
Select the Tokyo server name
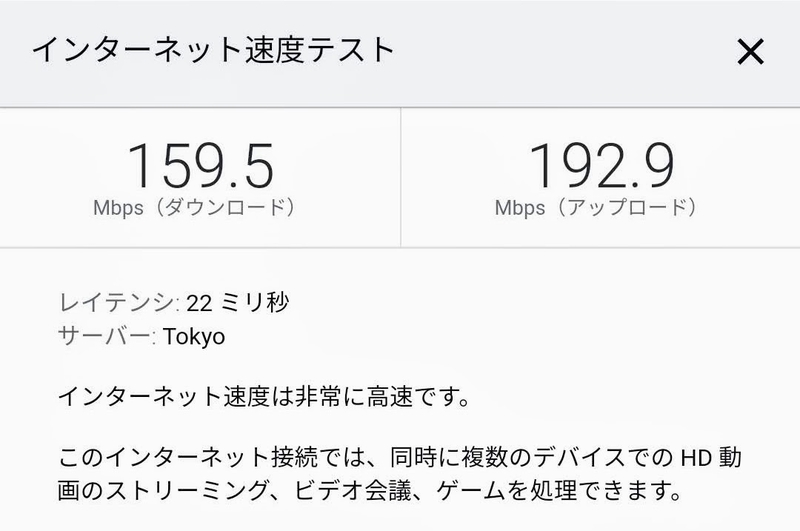pos(194,337)
